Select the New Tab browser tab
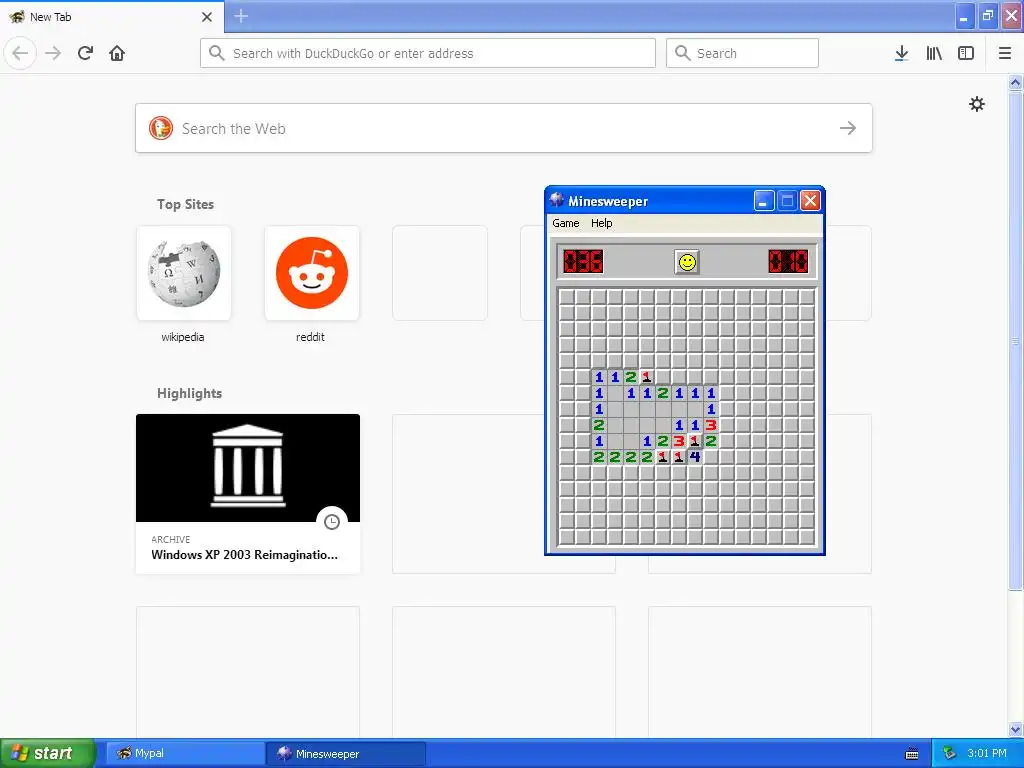The height and width of the screenshot is (768, 1024). (112, 17)
